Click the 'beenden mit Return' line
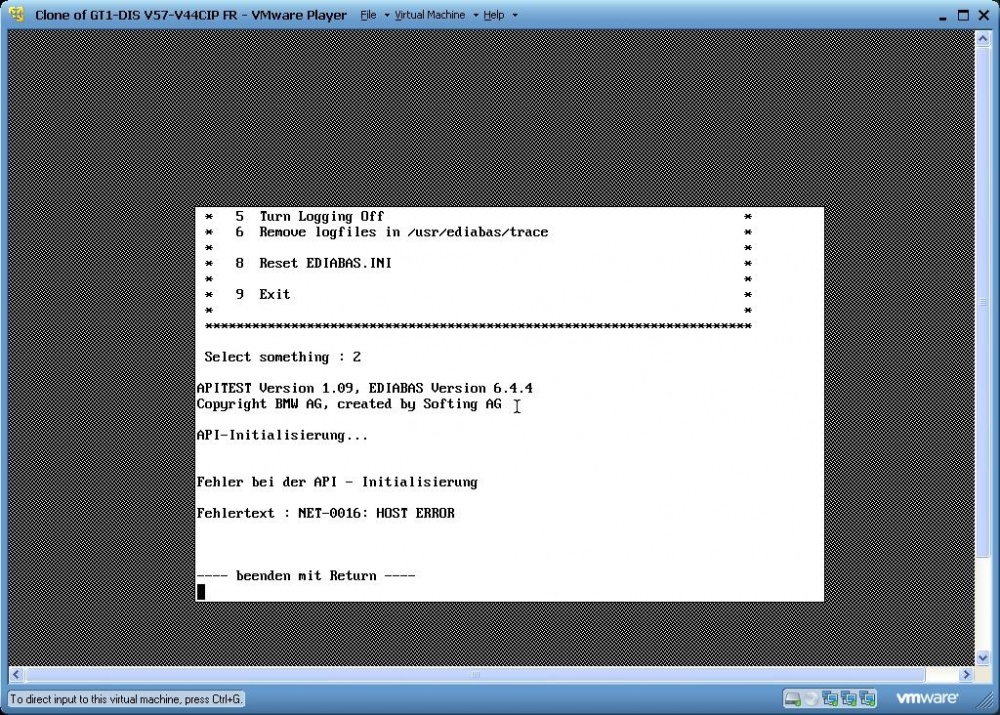This screenshot has width=1000, height=715. pos(306,575)
